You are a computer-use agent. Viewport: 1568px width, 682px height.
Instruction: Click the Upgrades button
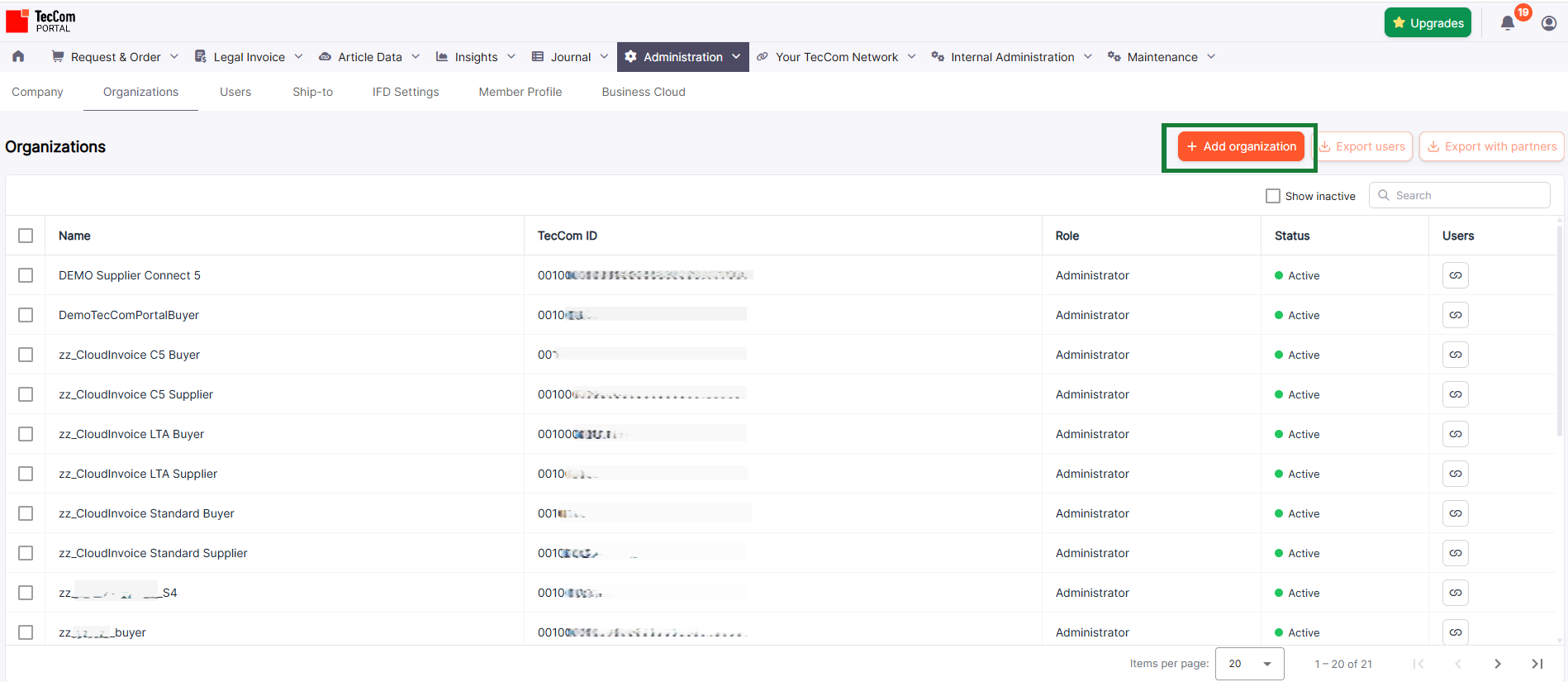[1428, 23]
